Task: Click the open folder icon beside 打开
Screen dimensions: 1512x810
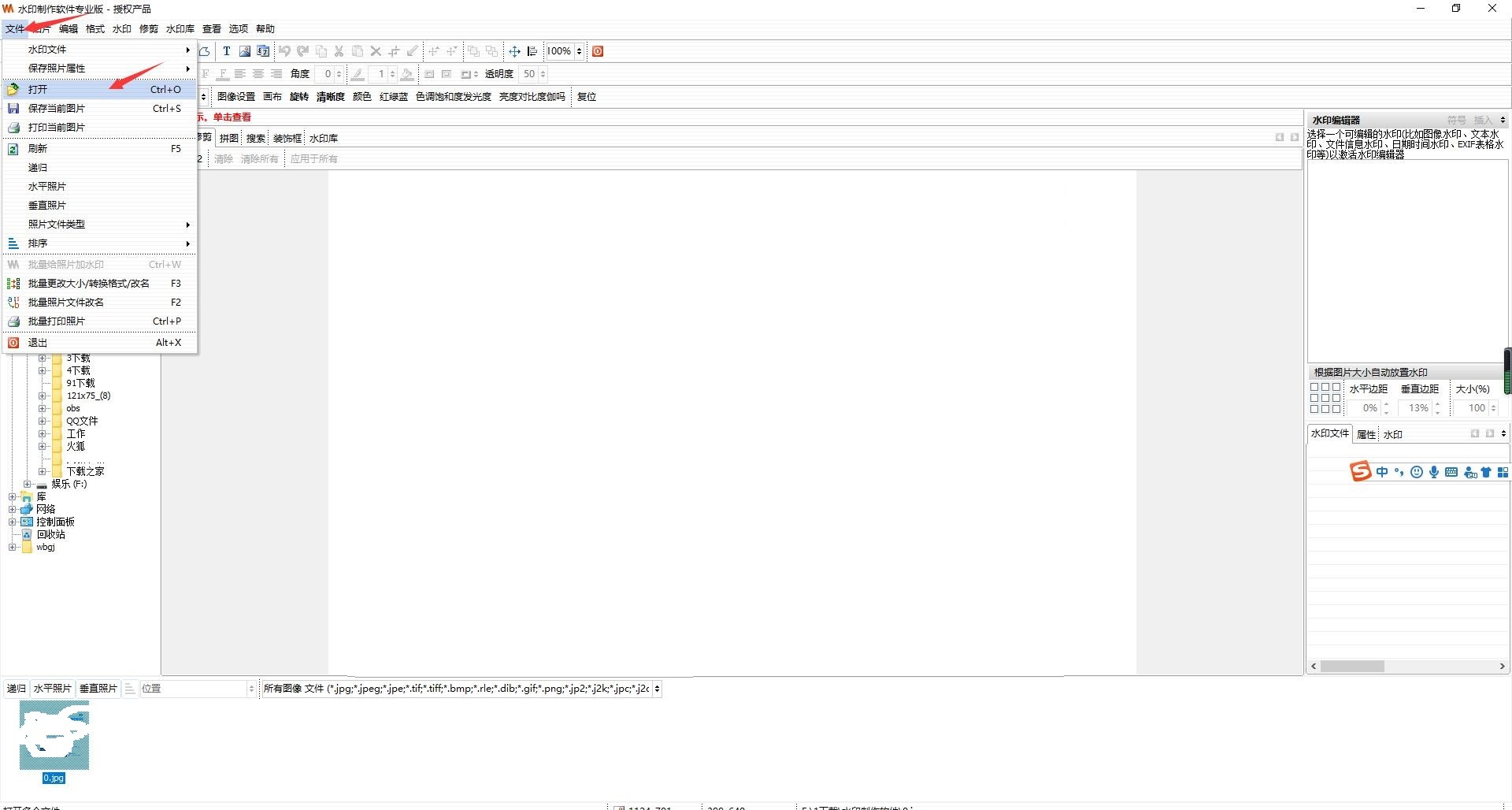Action: click(x=13, y=90)
